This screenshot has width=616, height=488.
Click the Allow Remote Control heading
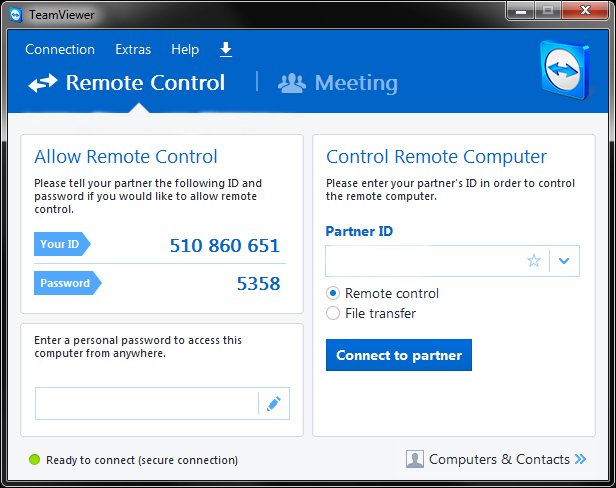tap(126, 157)
